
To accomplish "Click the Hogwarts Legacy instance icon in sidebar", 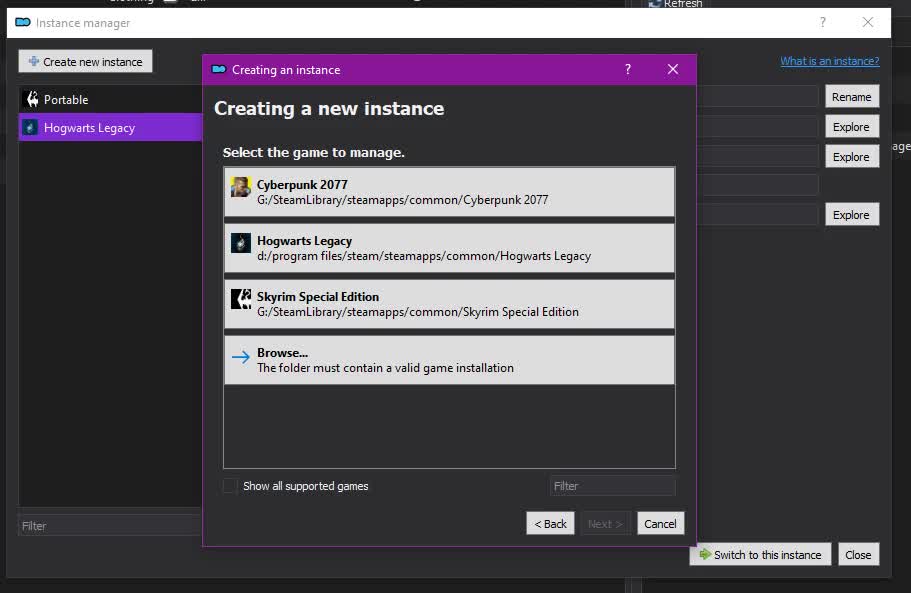I will point(31,128).
